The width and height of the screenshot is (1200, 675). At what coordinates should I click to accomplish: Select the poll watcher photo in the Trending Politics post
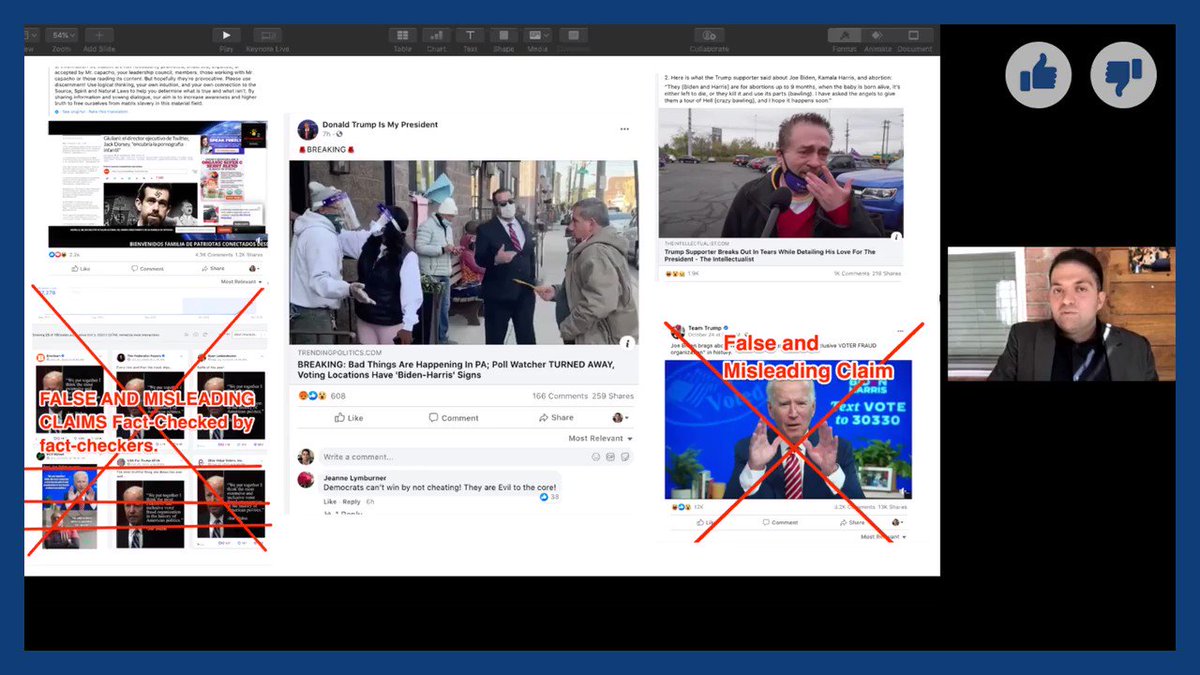[464, 253]
